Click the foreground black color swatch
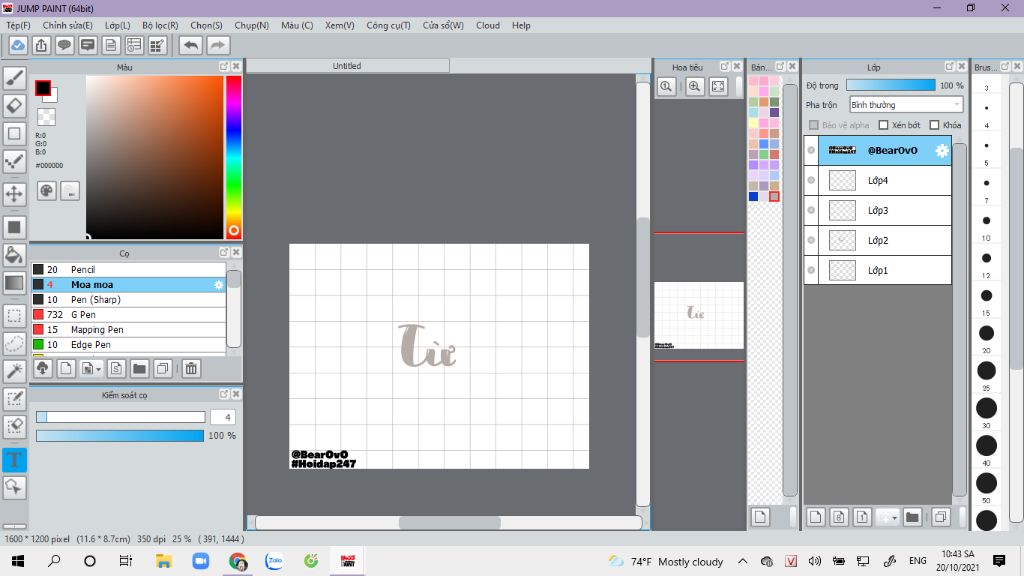1024x576 pixels. [43, 88]
